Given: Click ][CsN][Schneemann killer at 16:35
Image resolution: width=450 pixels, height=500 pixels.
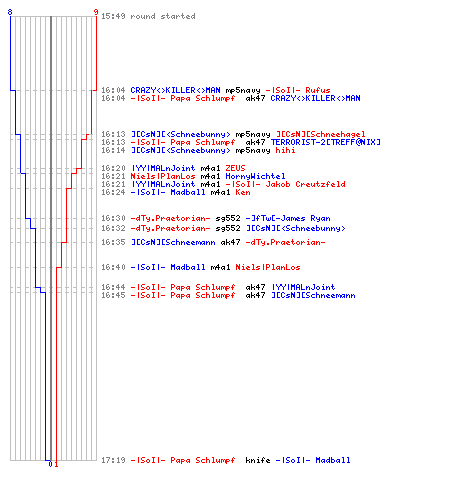Looking at the screenshot, I should coord(173,242).
